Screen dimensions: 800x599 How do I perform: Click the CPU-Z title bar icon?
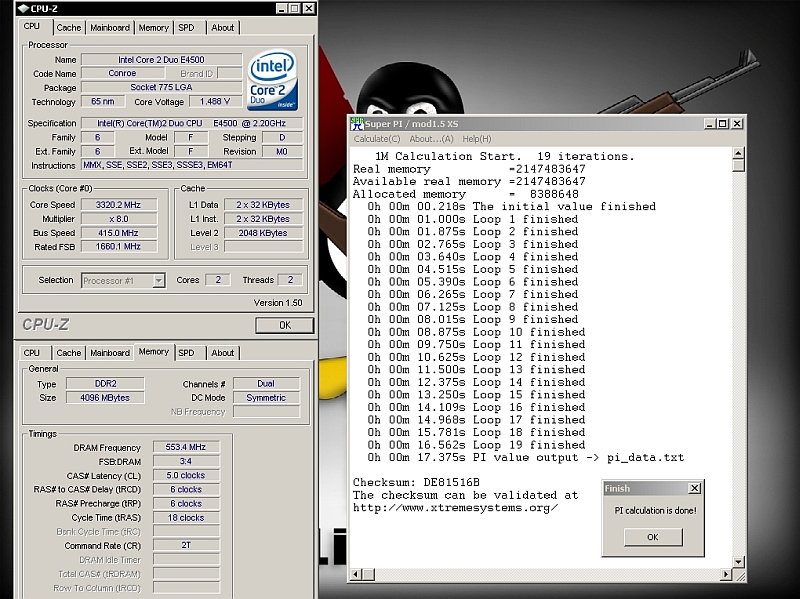tap(23, 8)
